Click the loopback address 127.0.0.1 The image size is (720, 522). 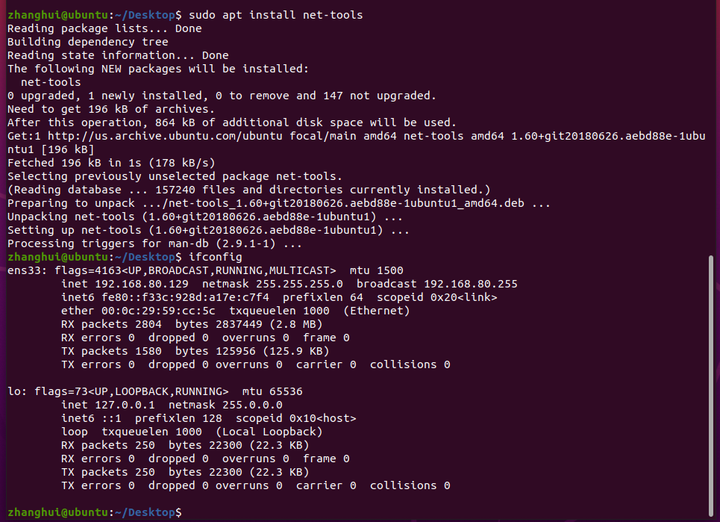click(x=125, y=405)
